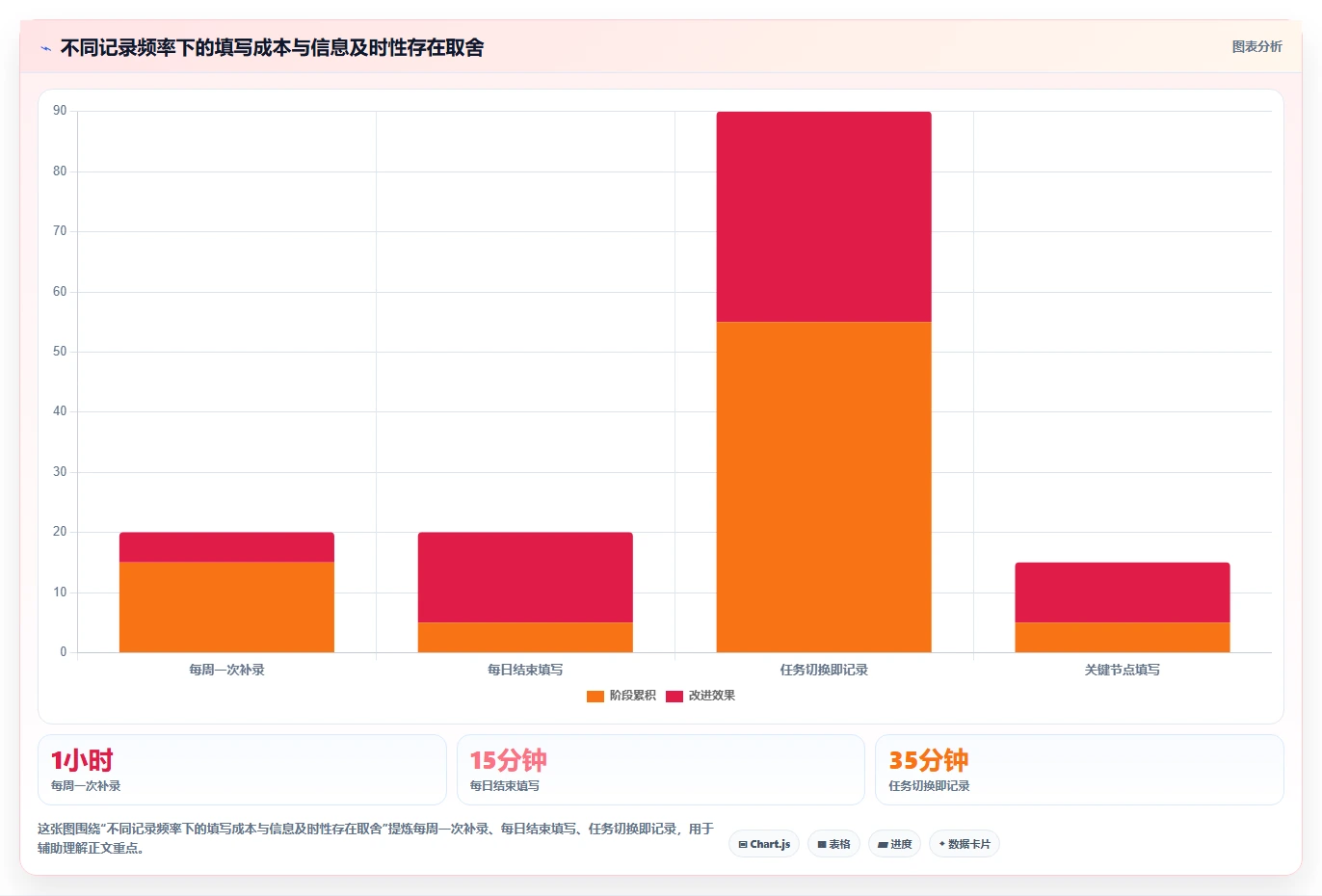Click the x-axis label 任务切换即记录
Screen dimensions: 1322x896
pos(824,670)
